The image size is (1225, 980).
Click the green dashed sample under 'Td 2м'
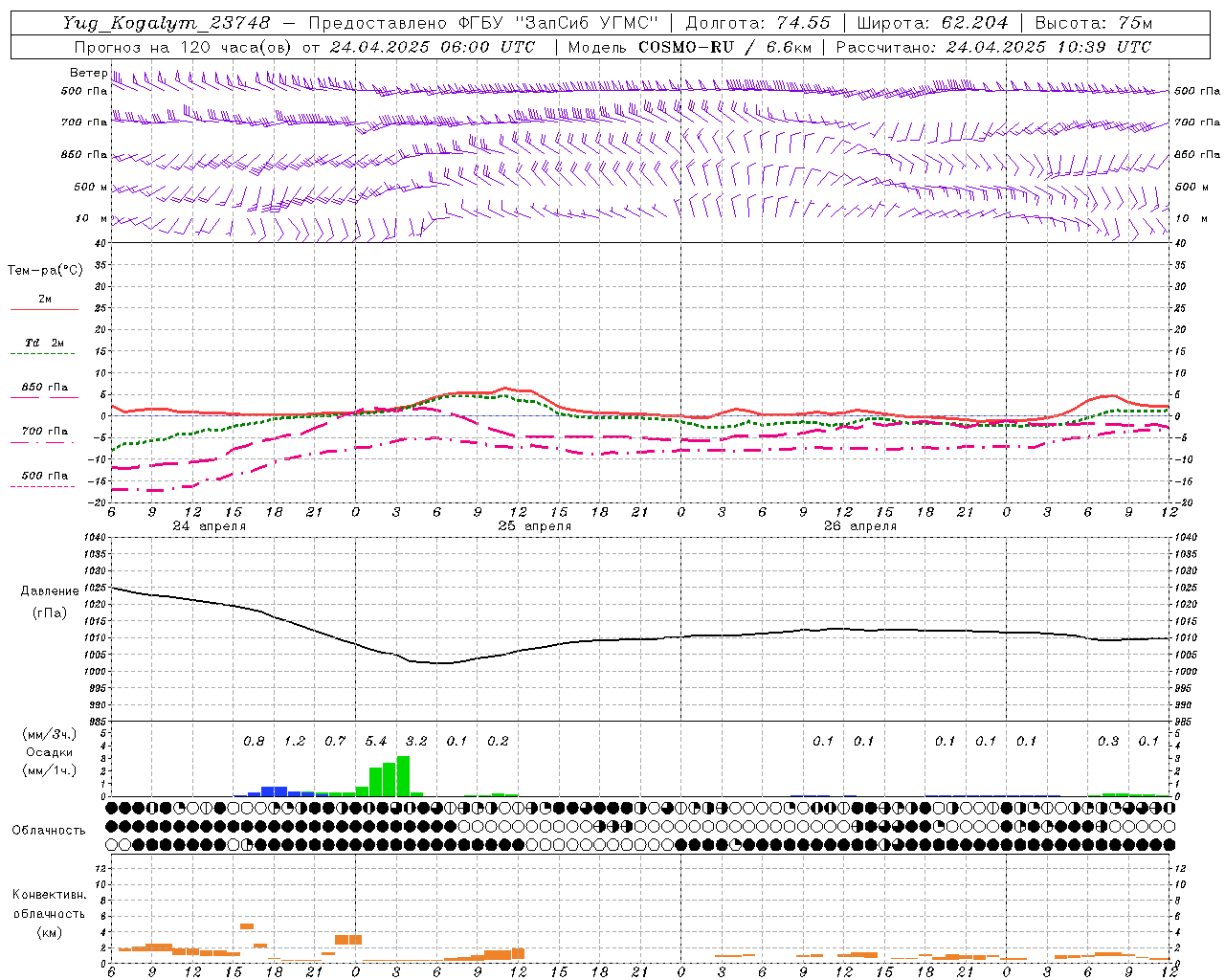tap(44, 354)
